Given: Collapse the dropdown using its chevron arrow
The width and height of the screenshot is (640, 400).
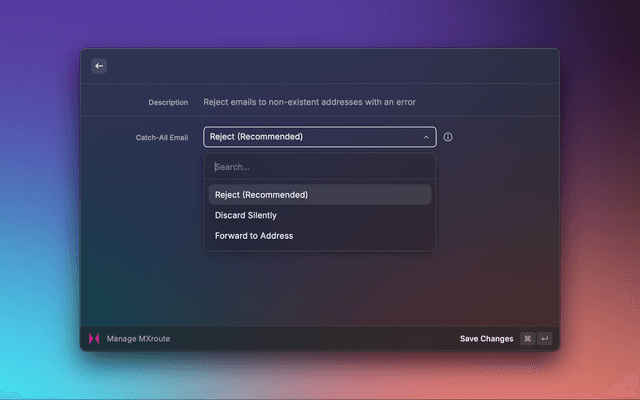Looking at the screenshot, I should [x=426, y=137].
